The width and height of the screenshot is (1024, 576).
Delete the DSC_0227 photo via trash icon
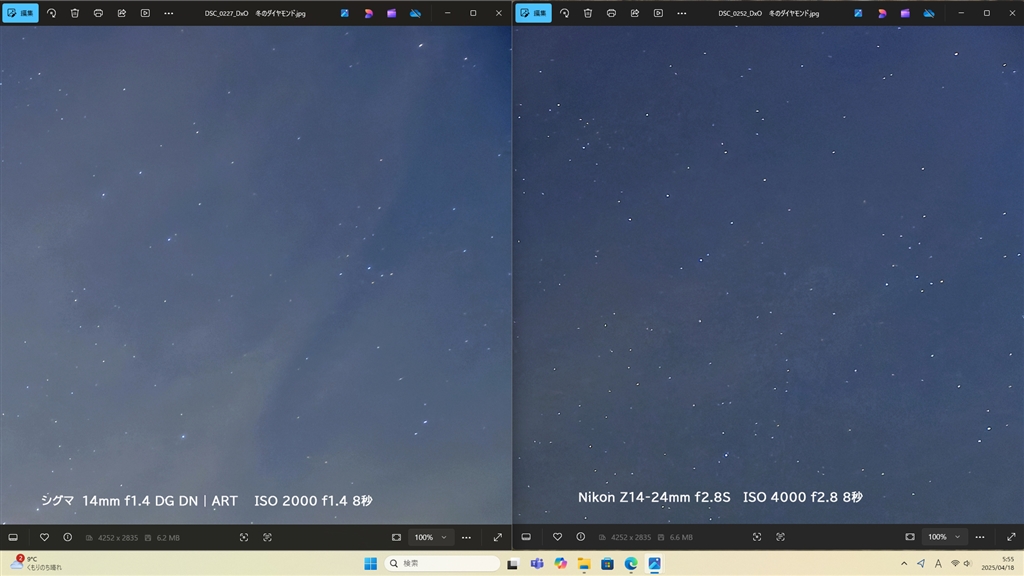[75, 13]
